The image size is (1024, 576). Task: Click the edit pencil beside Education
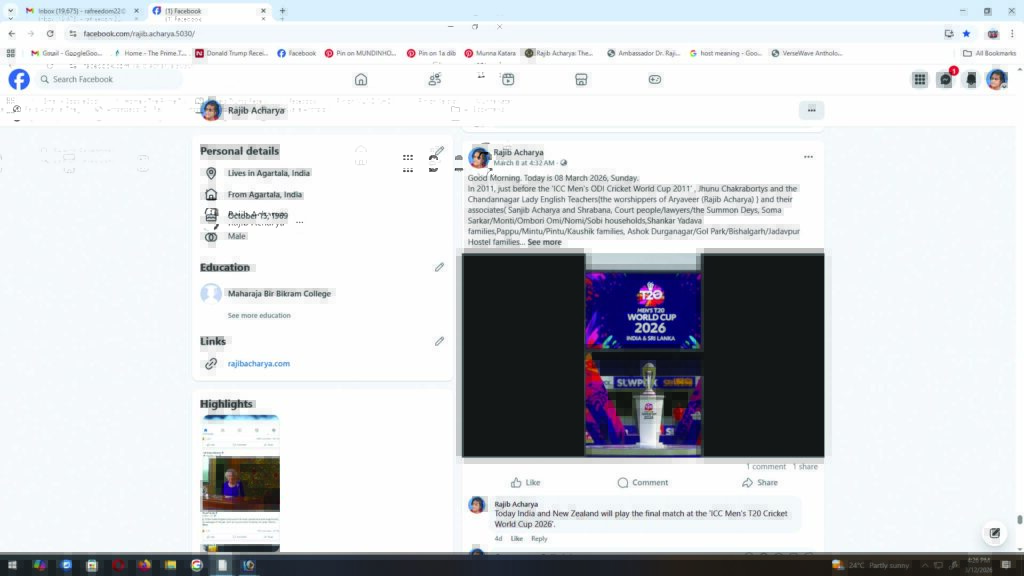pos(439,267)
